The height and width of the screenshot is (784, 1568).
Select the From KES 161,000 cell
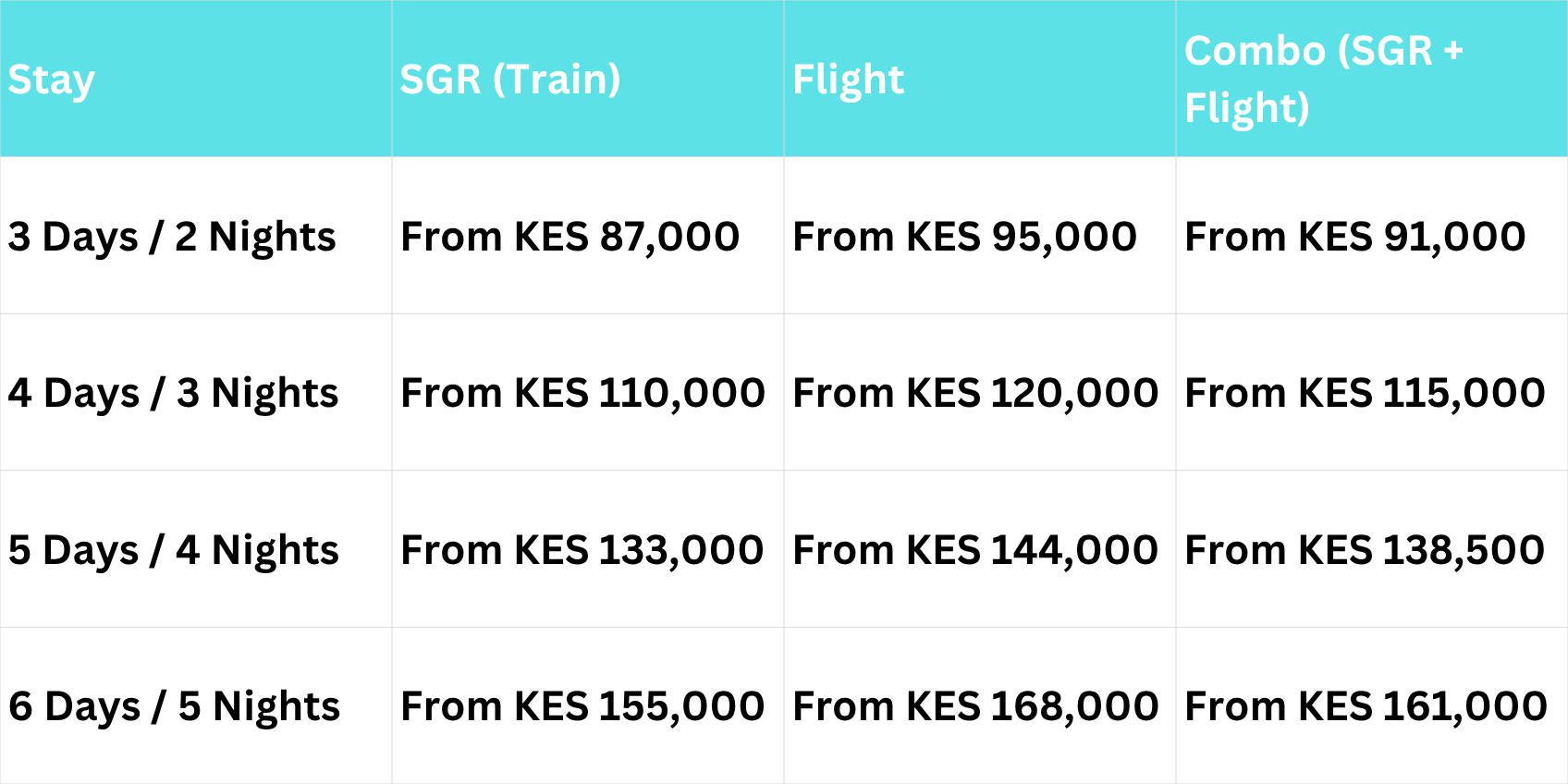pyautogui.click(x=1366, y=706)
